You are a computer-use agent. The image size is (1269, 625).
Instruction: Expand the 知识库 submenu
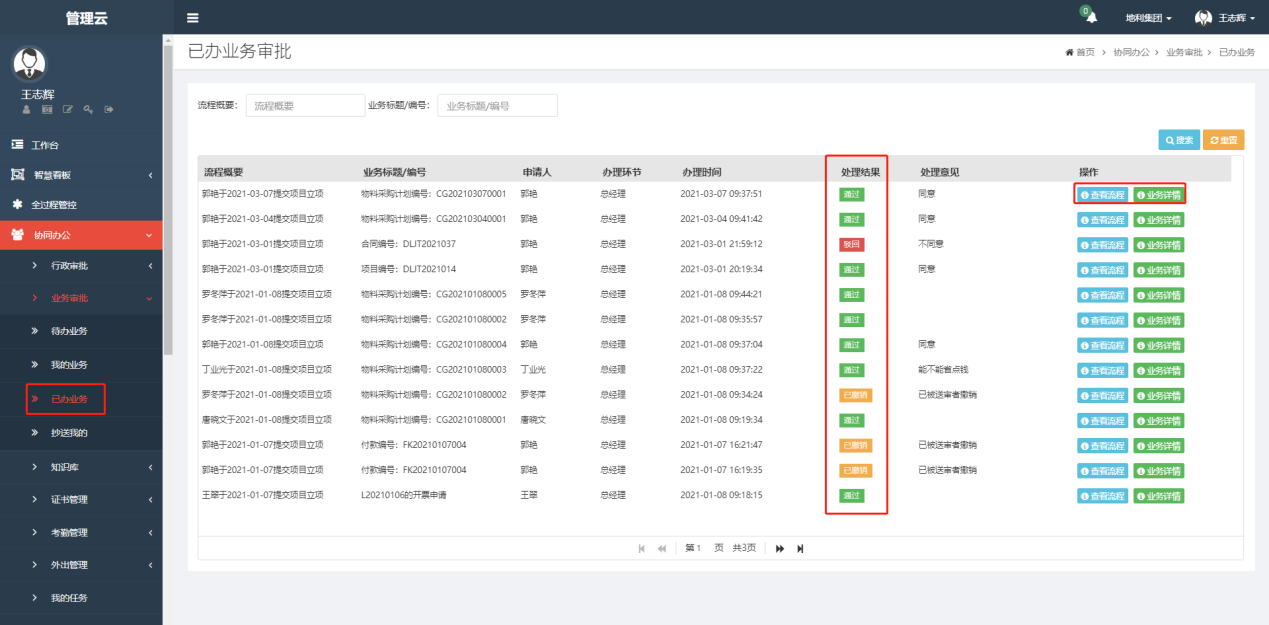(x=81, y=466)
